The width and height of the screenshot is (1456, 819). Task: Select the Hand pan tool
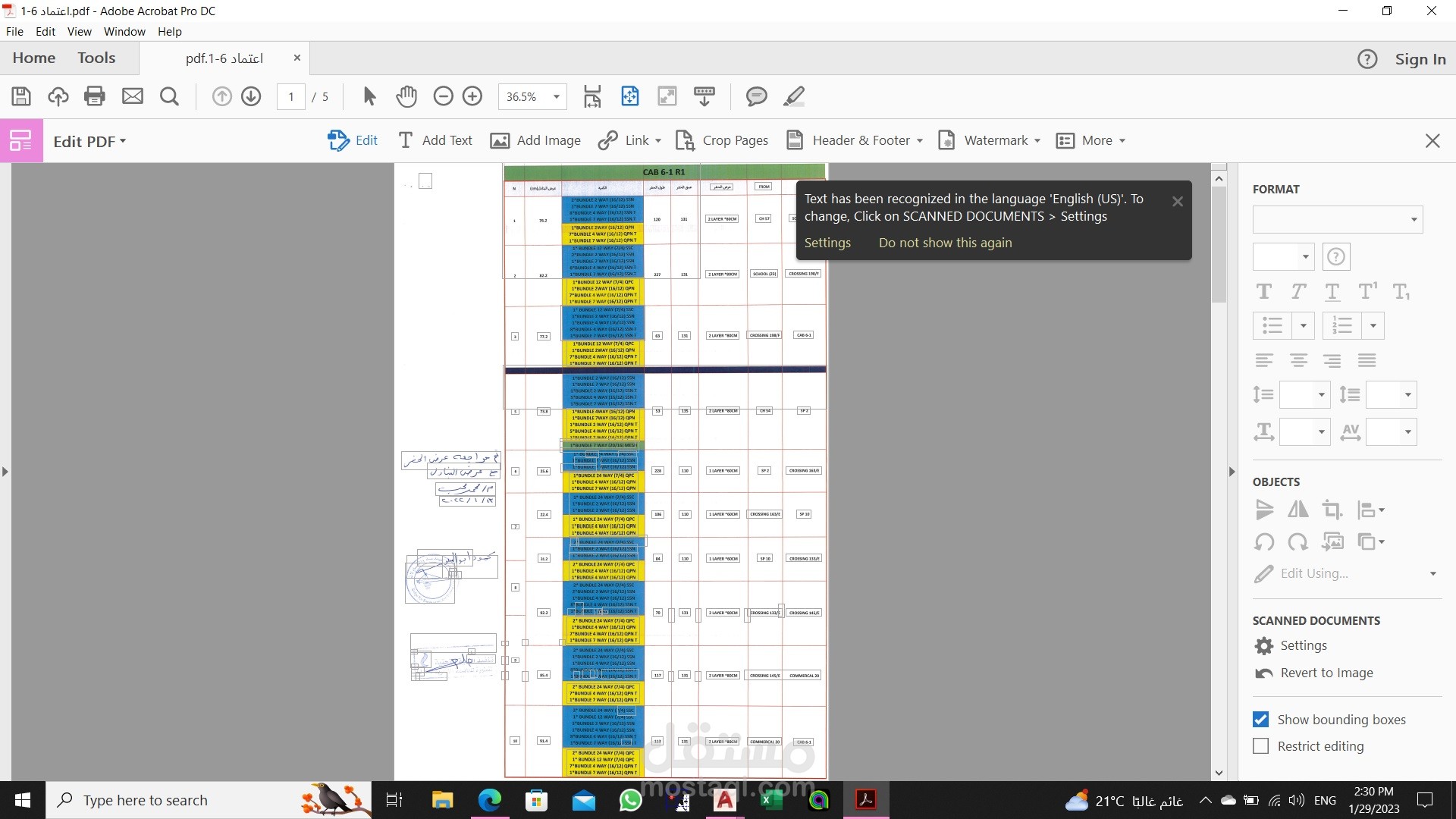406,96
